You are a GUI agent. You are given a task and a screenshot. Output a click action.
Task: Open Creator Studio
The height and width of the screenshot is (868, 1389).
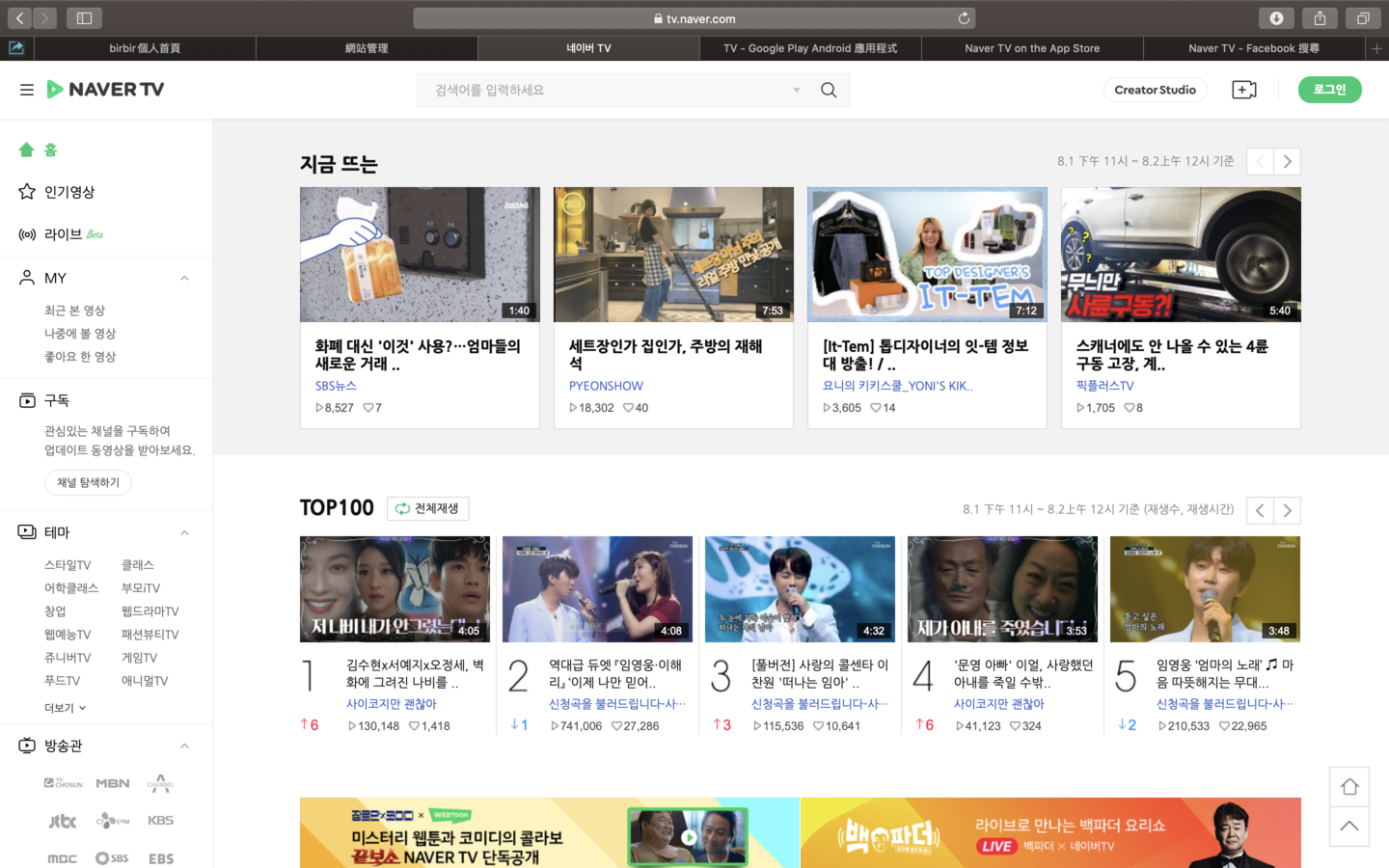click(1155, 90)
